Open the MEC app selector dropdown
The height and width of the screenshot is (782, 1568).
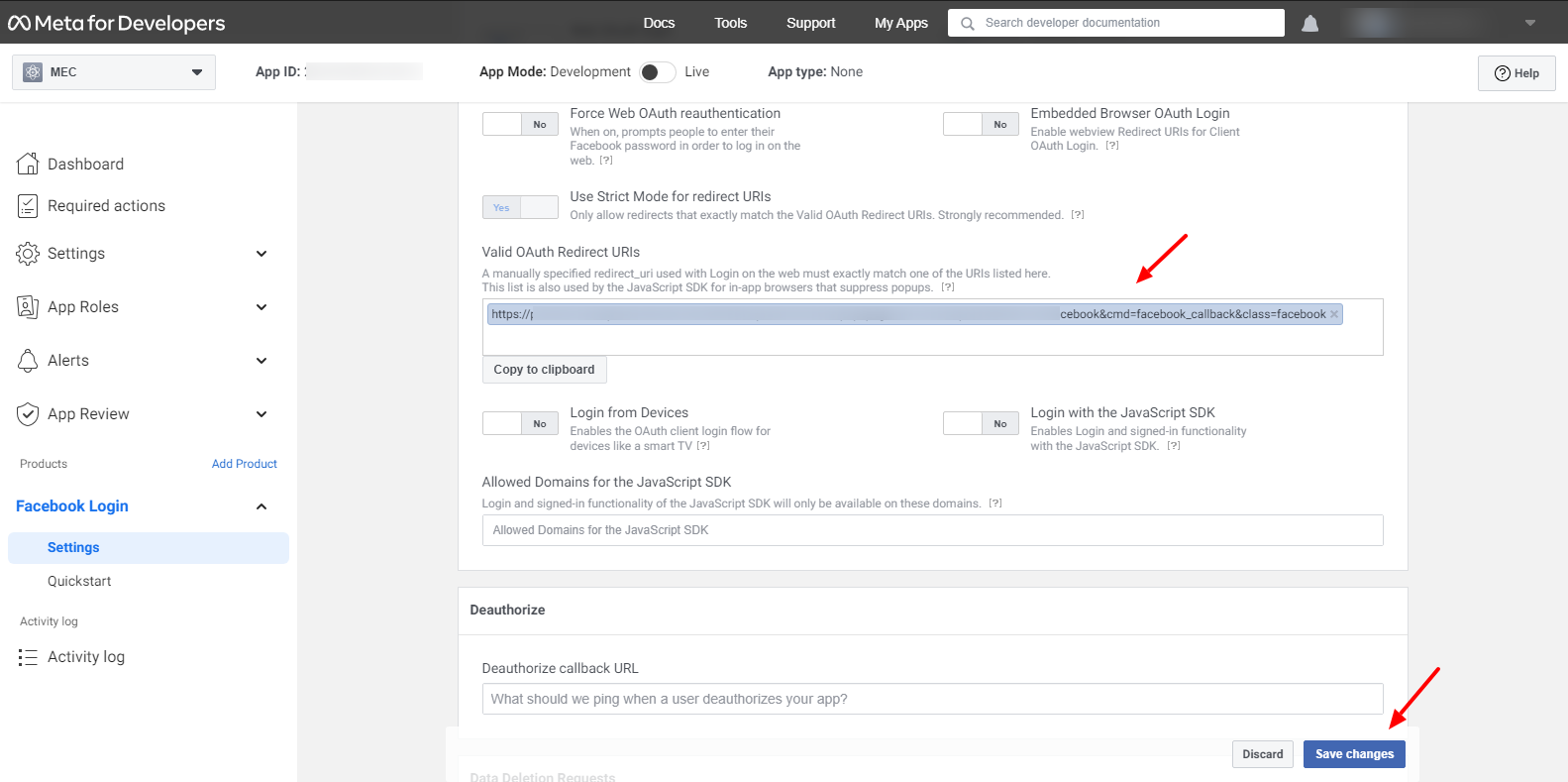click(114, 72)
